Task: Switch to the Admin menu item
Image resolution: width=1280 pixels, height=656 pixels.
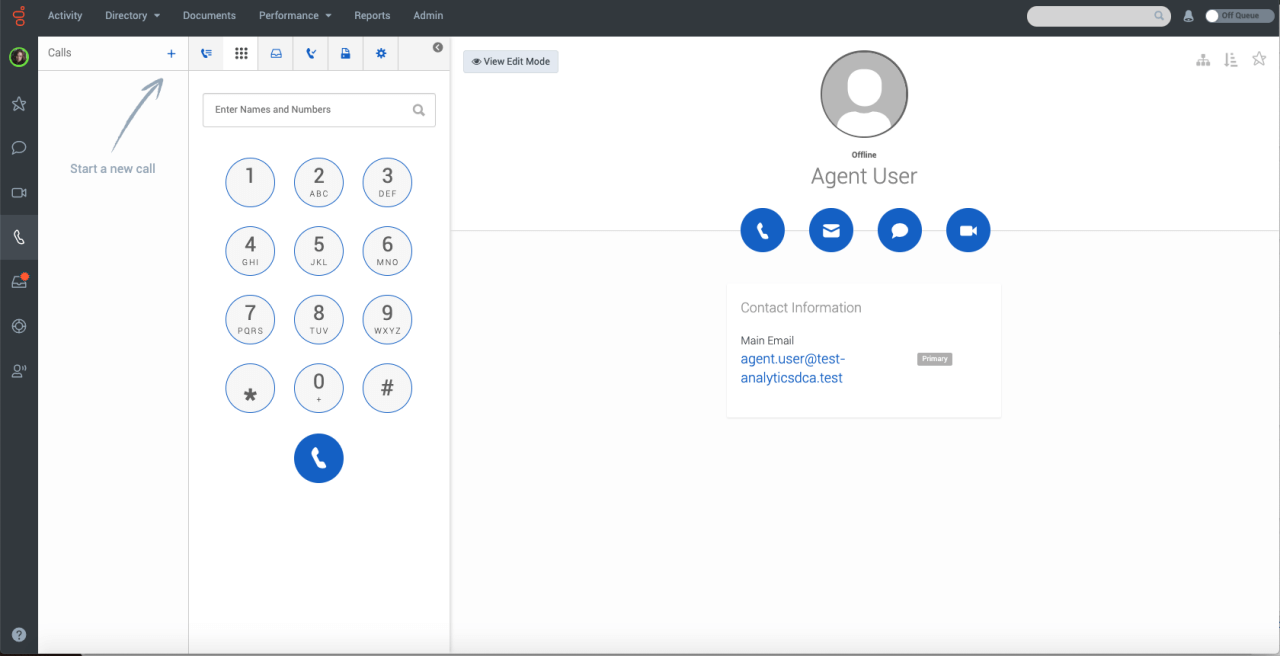Action: [428, 15]
